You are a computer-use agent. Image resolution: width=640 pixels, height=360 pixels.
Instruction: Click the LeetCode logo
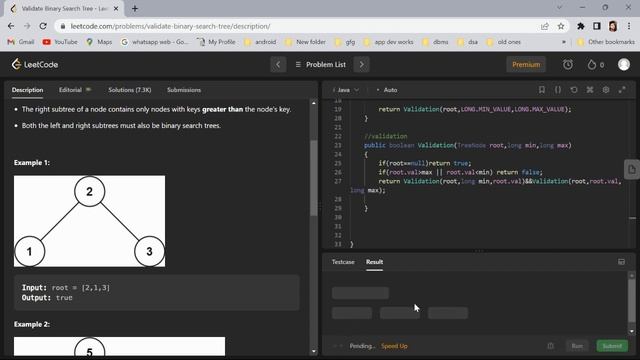(35, 64)
